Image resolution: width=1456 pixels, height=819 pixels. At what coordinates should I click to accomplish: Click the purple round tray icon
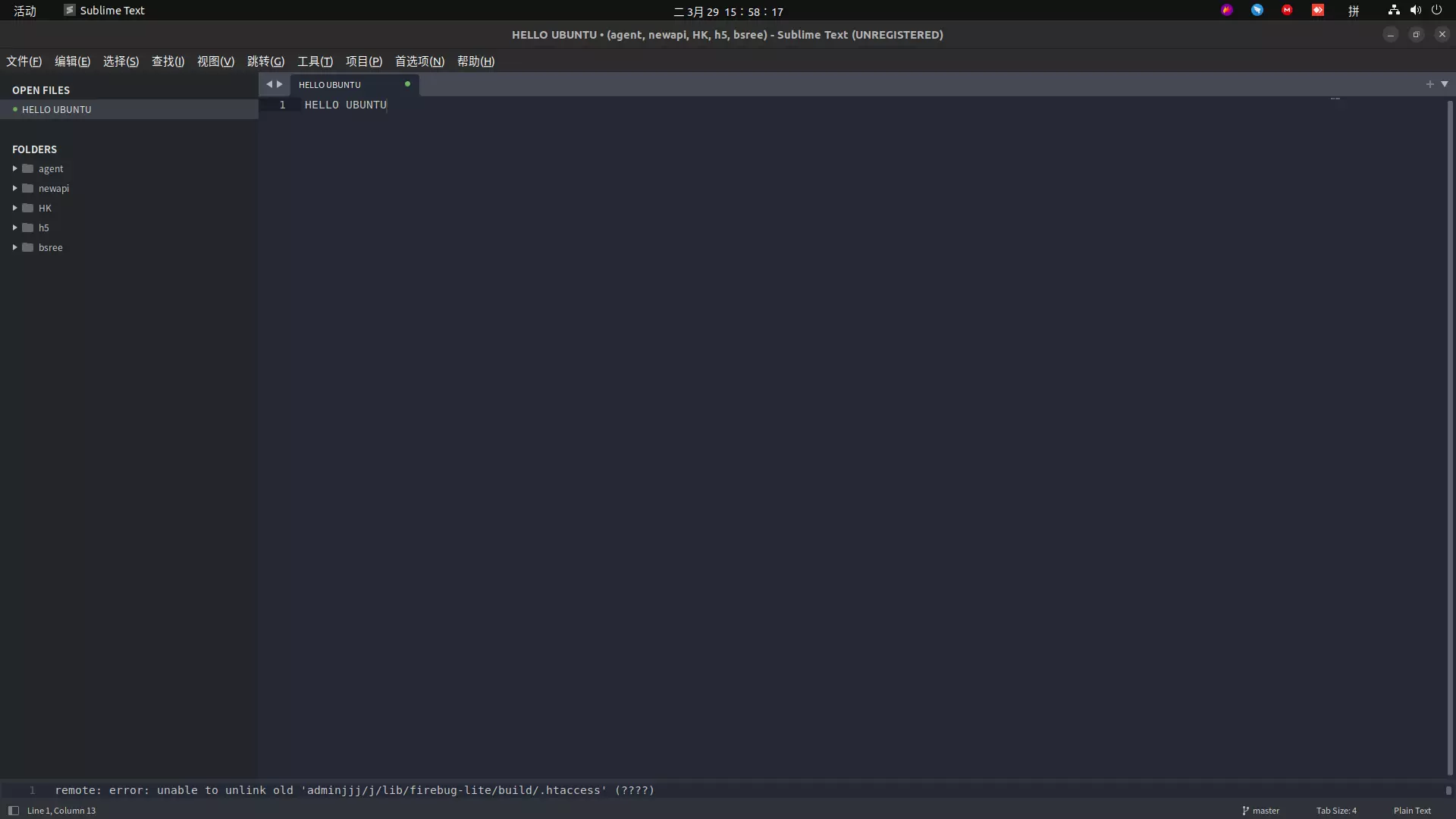[1227, 10]
